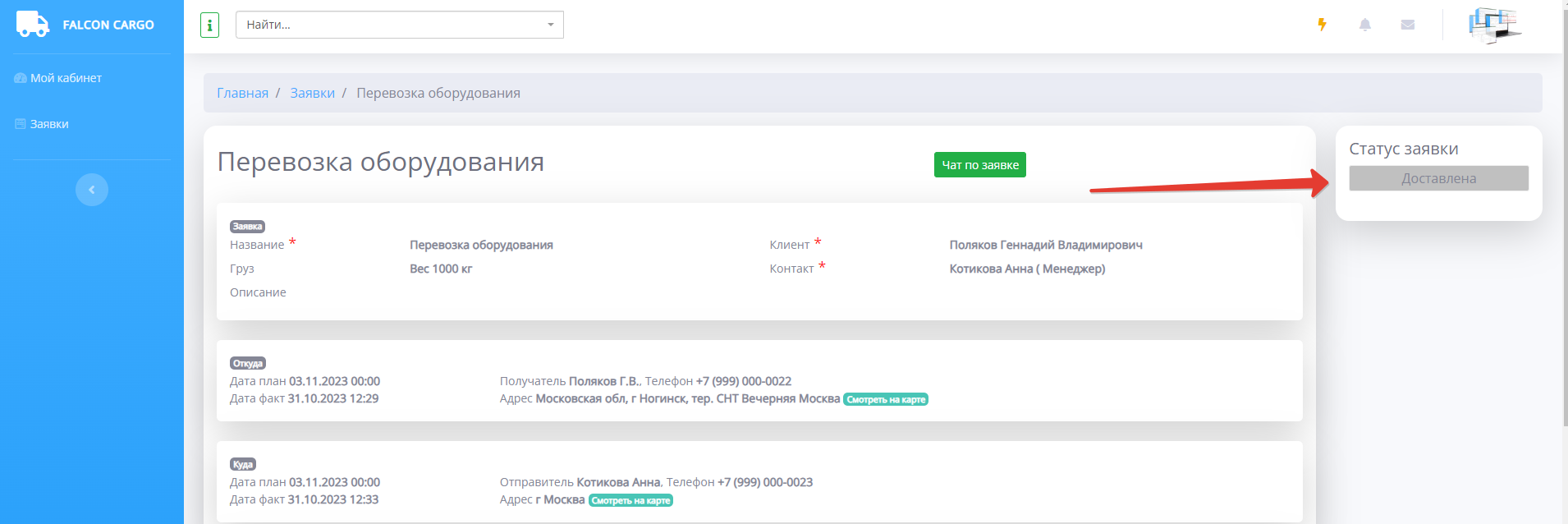Screen dimensions: 1568x524
Task: Click the green info icon
Action: [209, 25]
